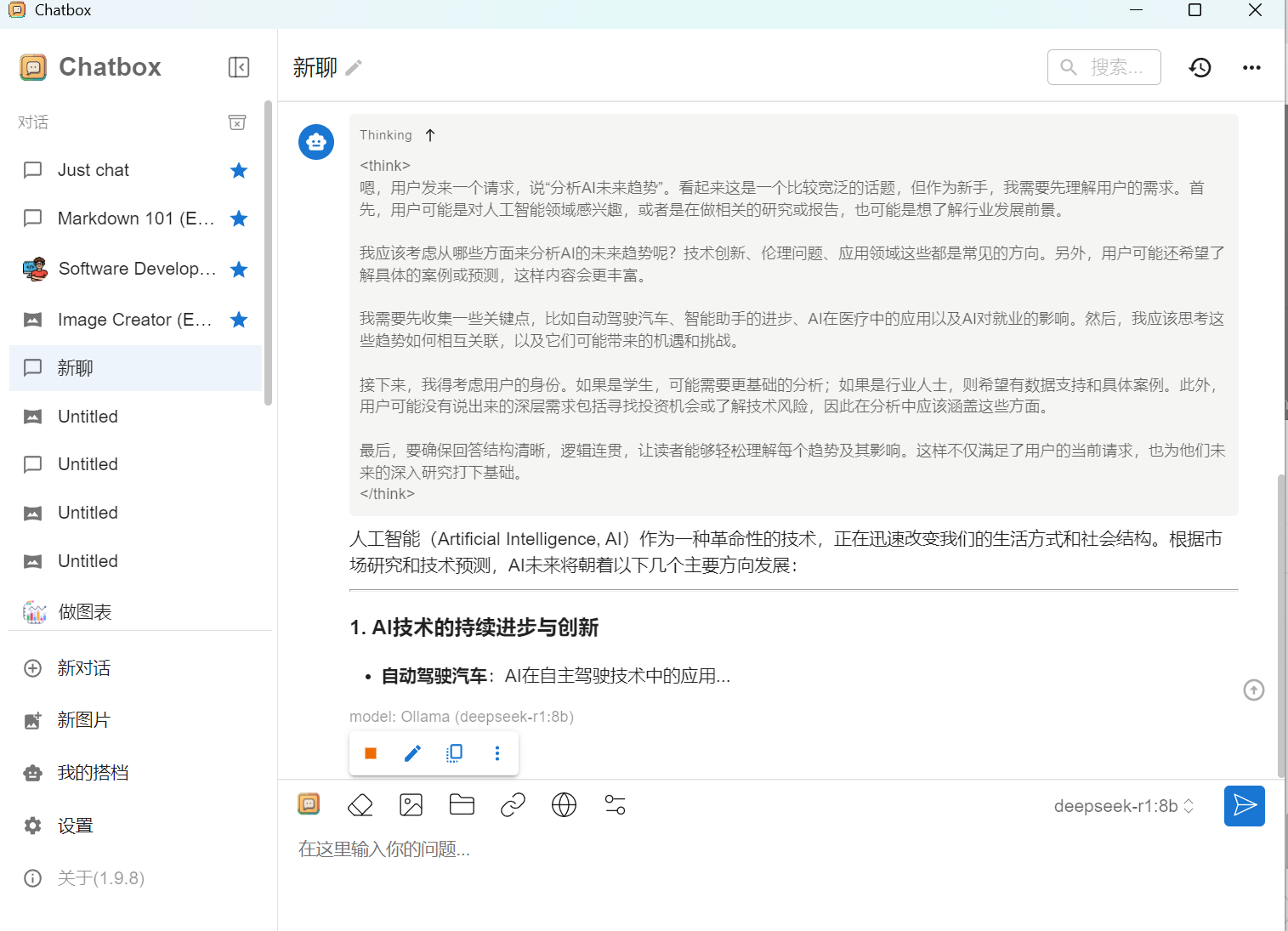This screenshot has height=931, width=1288.
Task: Attach an image using picture icon
Action: [411, 805]
